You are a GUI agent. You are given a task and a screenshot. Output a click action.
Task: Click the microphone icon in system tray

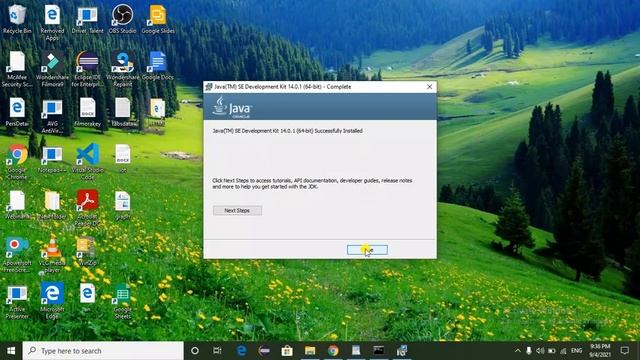[529, 351]
